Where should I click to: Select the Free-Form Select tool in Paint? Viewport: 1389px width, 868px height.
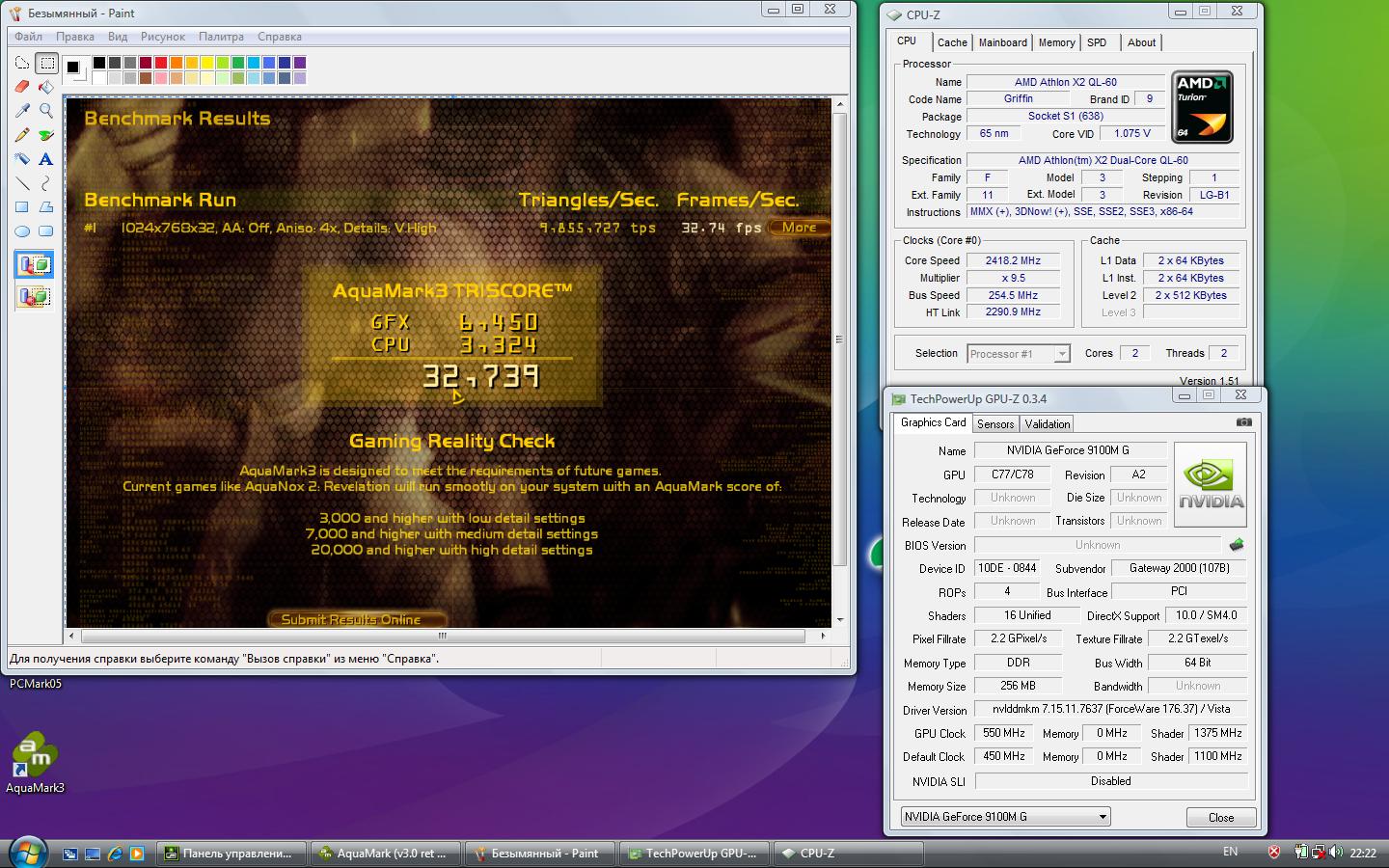[x=22, y=64]
